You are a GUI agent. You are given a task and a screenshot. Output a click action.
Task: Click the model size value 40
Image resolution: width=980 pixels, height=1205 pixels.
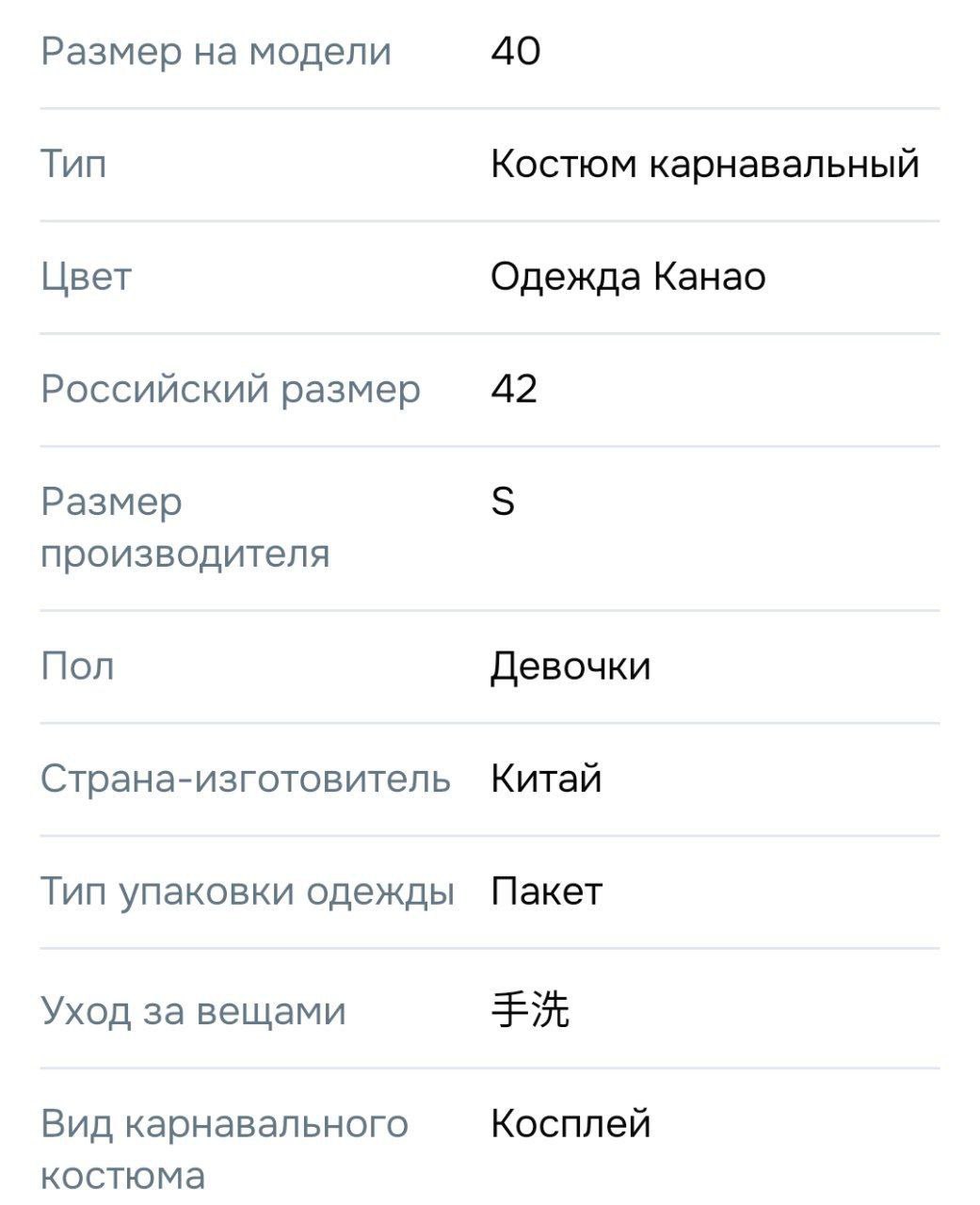[515, 51]
